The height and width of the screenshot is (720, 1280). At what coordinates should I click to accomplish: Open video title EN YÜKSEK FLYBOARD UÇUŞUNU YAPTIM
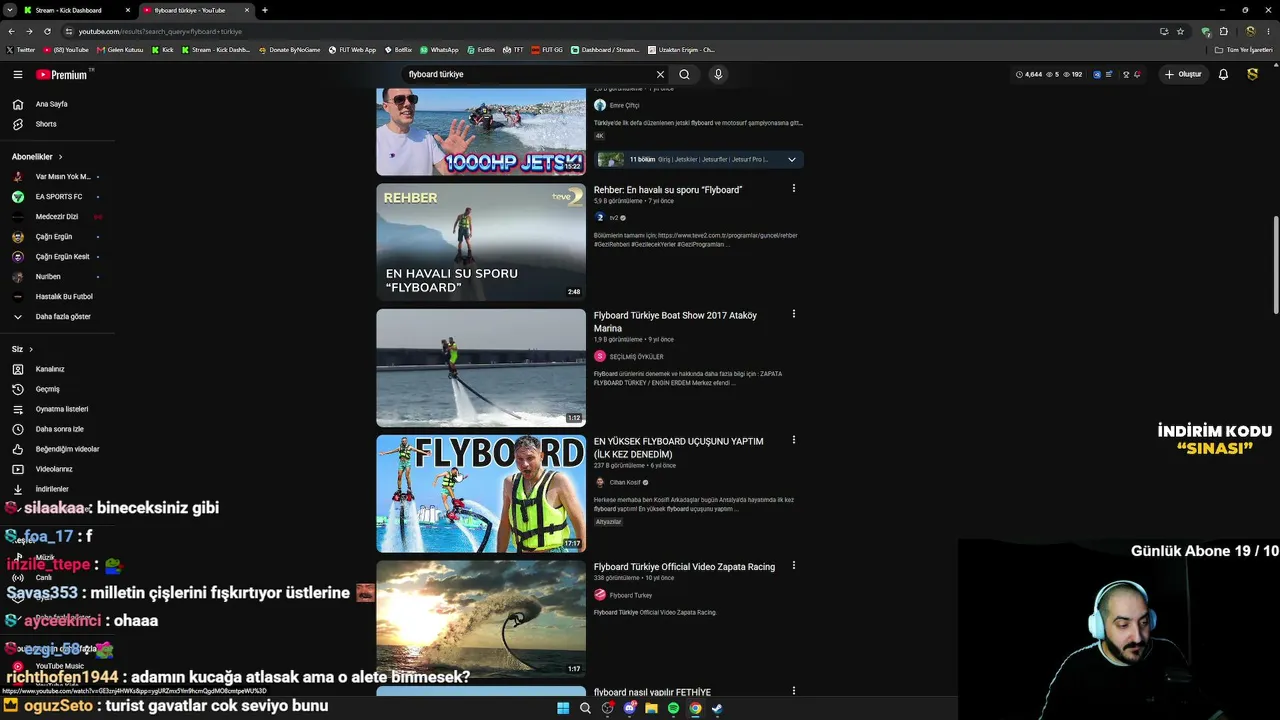678,448
